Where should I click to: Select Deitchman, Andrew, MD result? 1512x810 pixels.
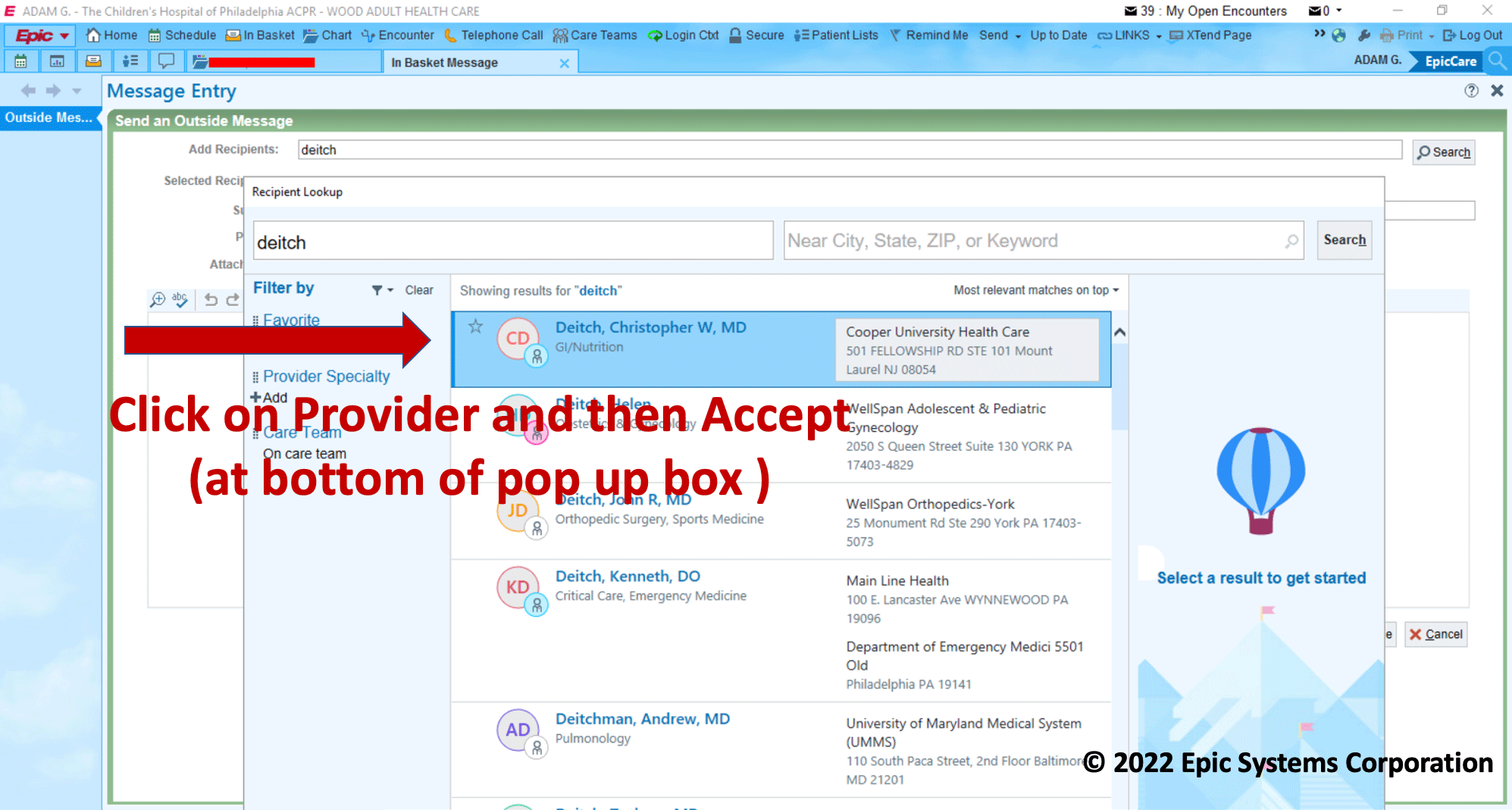pyautogui.click(x=781, y=749)
